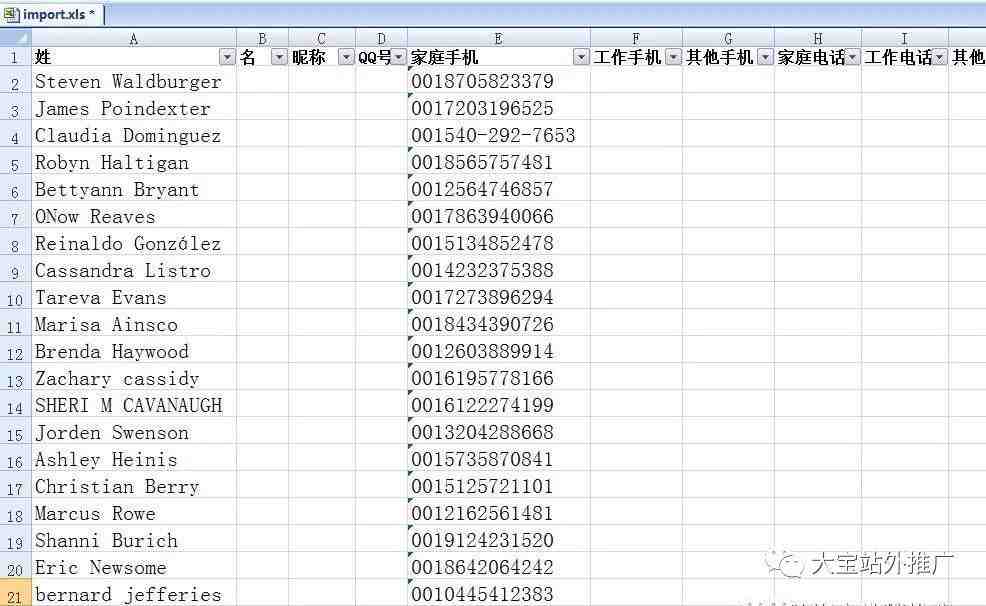The width and height of the screenshot is (986, 606).
Task: Click cell with James Poindexter
Action: pos(134,109)
